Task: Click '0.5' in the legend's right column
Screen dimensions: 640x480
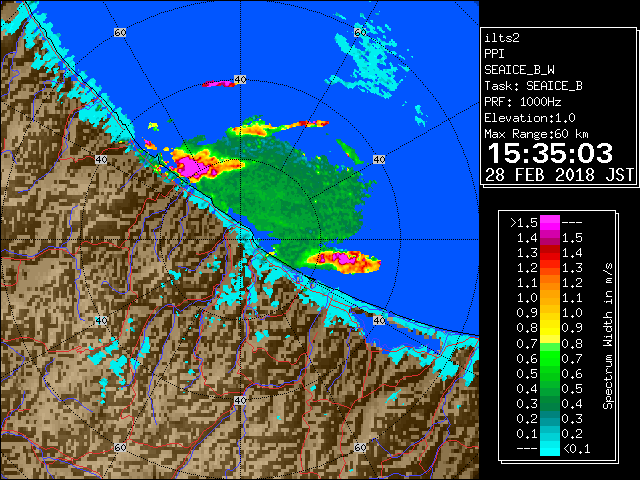Action: [572, 389]
